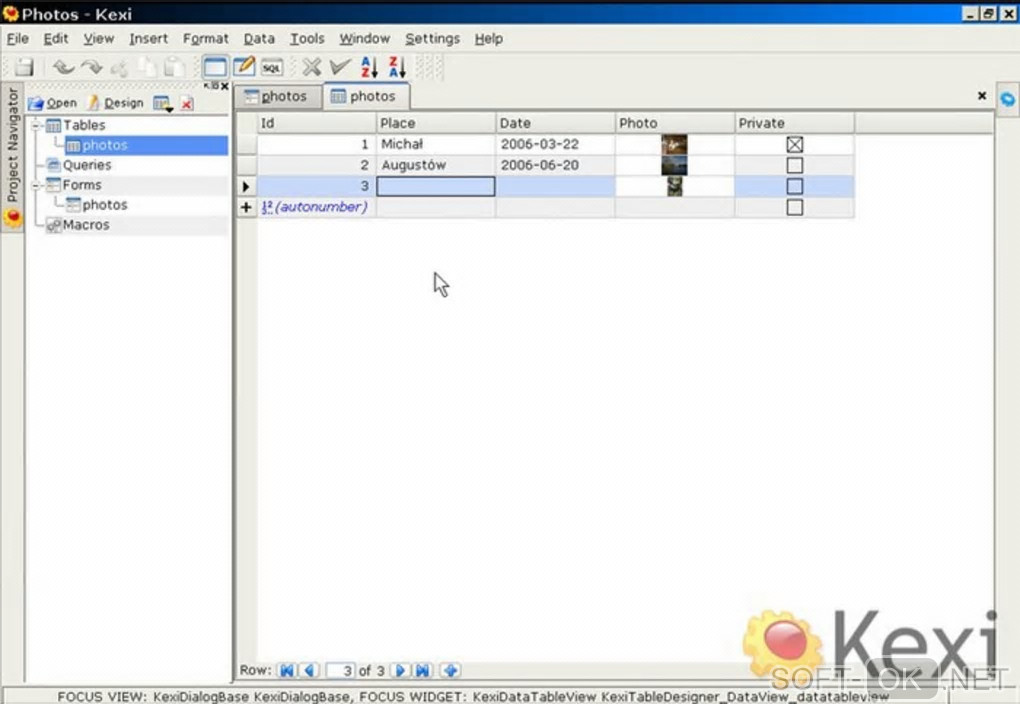Click the row number input field
This screenshot has height=704, width=1020.
point(340,670)
